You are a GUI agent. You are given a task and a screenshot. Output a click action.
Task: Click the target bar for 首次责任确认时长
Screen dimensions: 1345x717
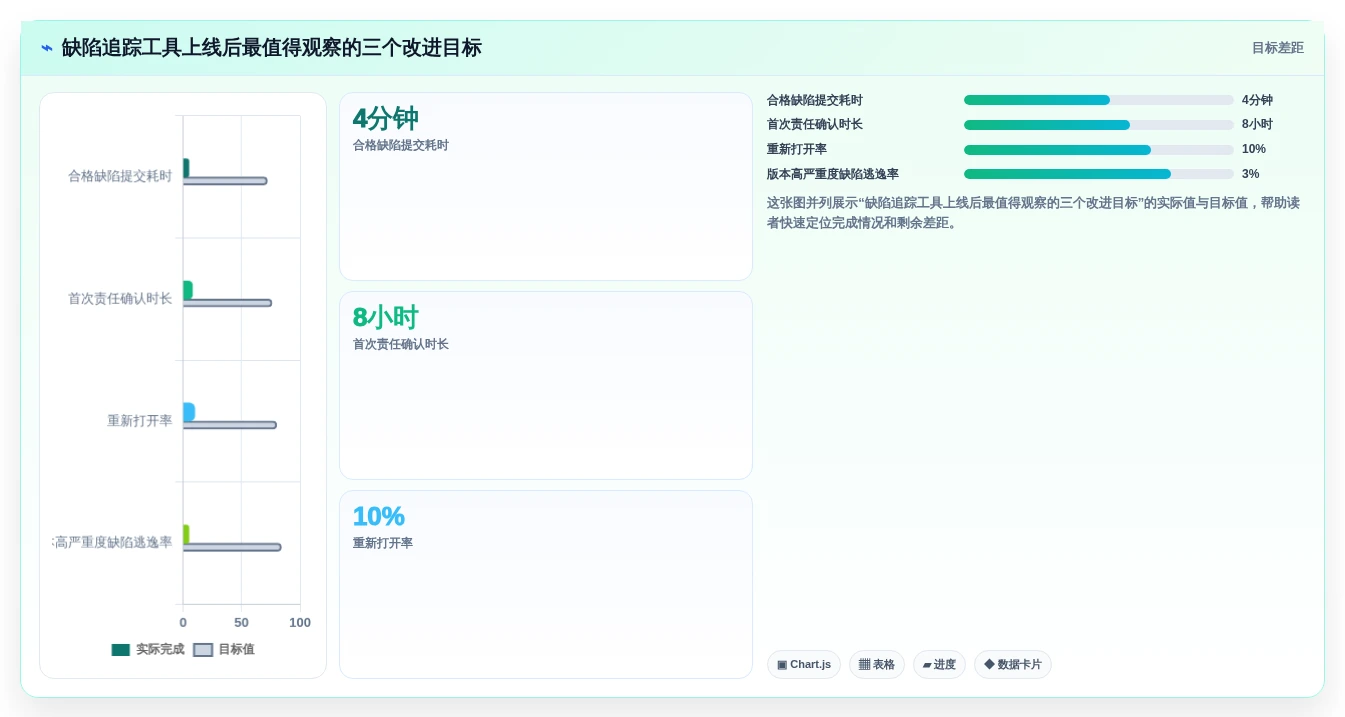tap(227, 303)
